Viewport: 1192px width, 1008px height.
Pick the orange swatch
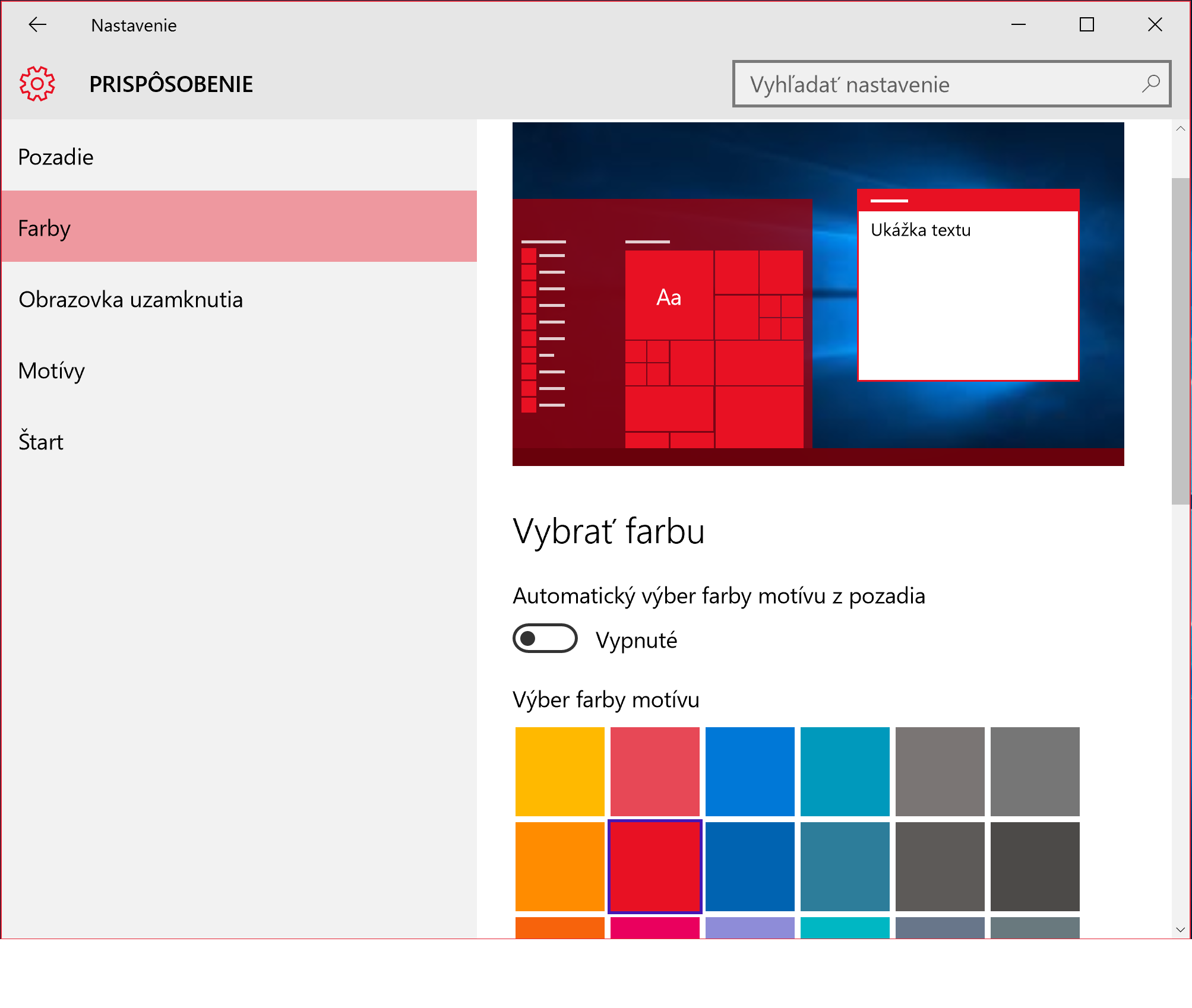[560, 867]
